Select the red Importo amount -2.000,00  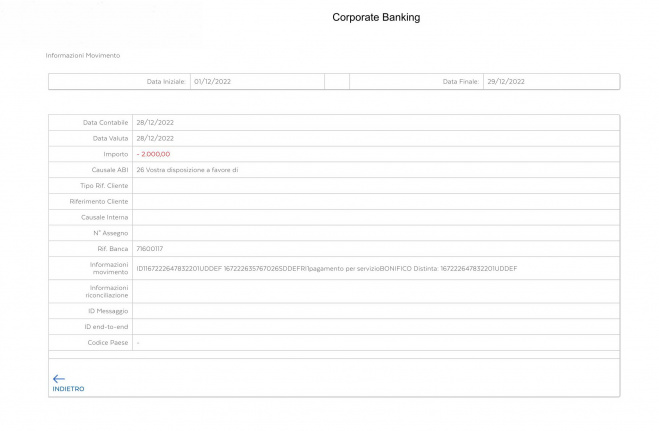pos(153,154)
